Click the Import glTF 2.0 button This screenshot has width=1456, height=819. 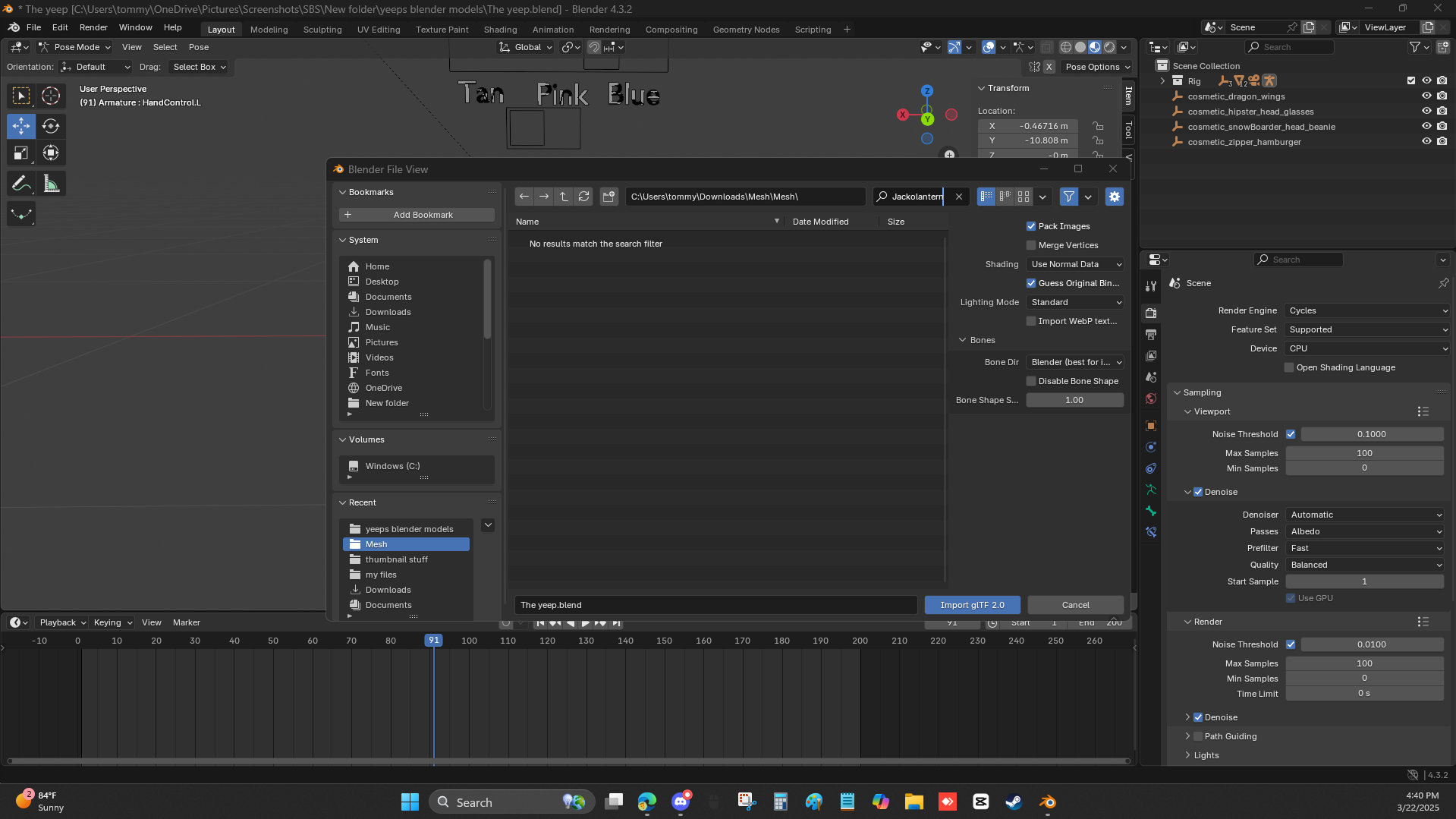[x=973, y=605]
